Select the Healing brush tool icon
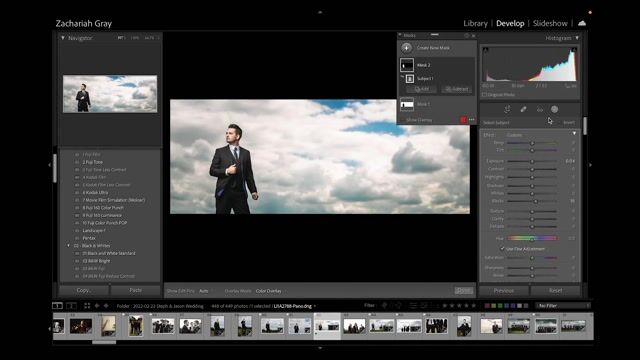The height and width of the screenshot is (360, 640). (x=523, y=109)
